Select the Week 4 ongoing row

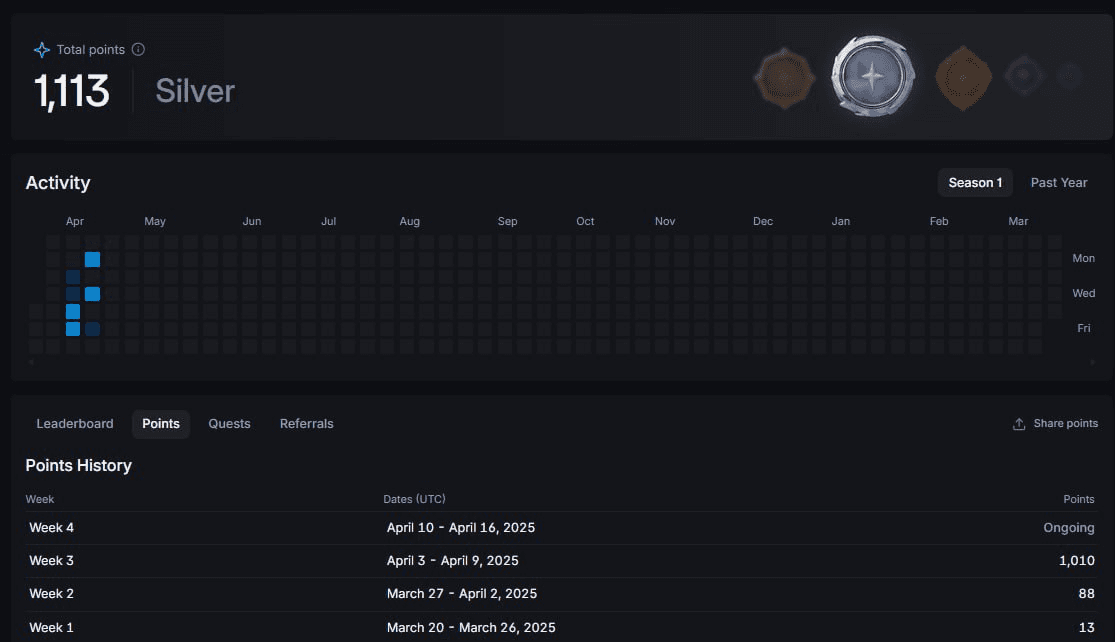560,528
